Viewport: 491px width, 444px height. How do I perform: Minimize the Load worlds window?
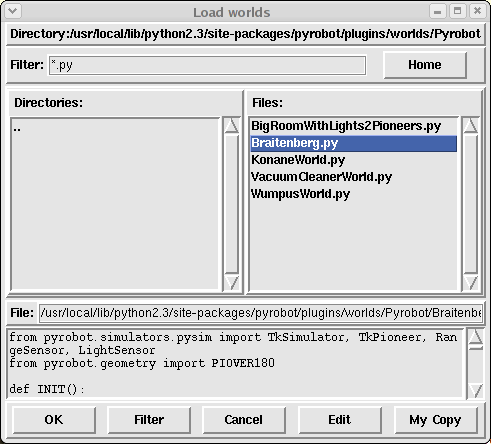coord(438,12)
